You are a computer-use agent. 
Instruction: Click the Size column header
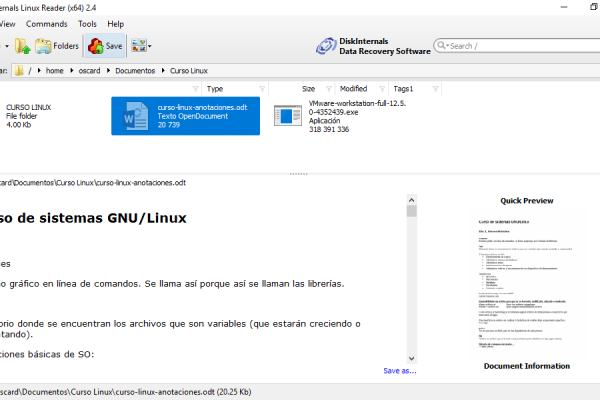308,89
